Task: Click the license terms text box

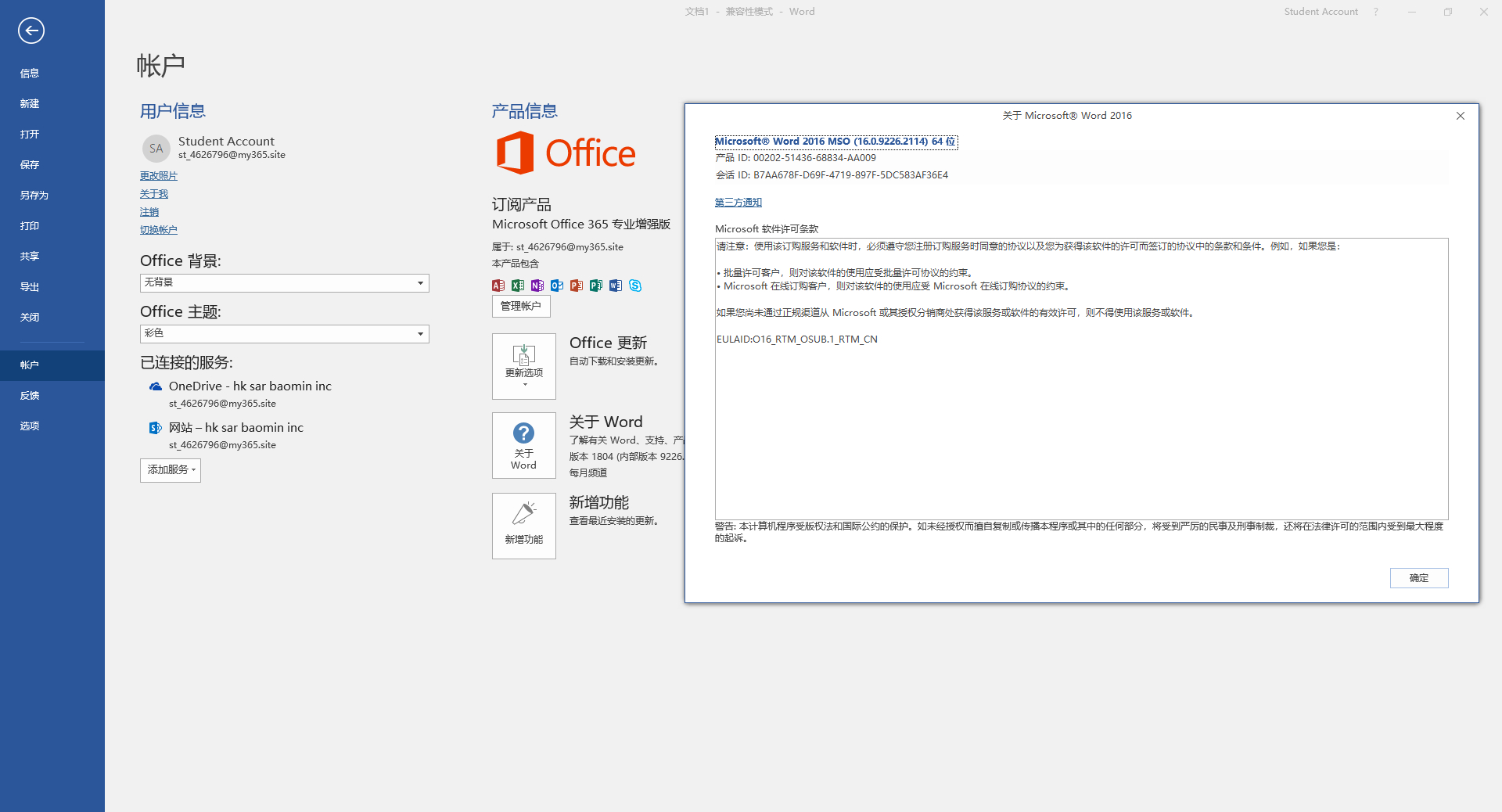Action: [x=1081, y=379]
